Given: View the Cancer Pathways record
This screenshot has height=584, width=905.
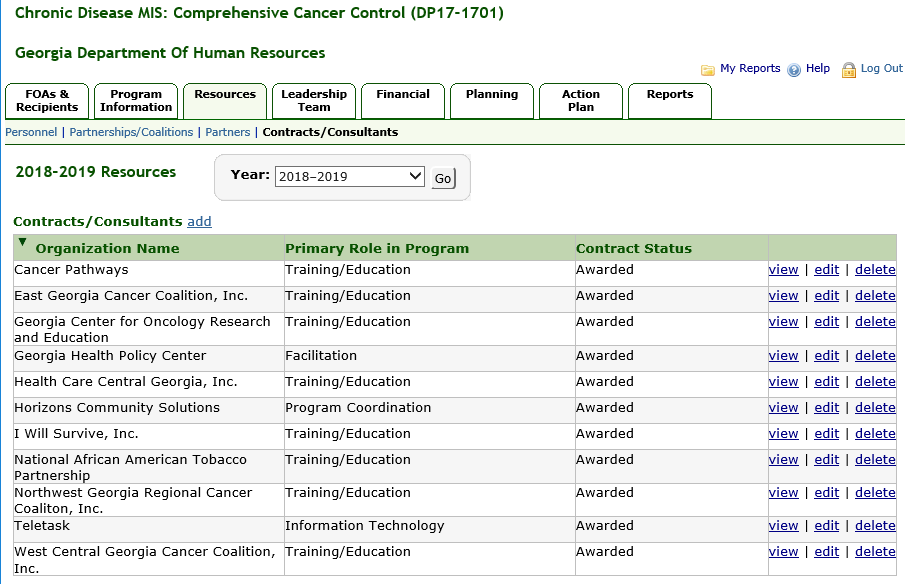Looking at the screenshot, I should click(783, 270).
